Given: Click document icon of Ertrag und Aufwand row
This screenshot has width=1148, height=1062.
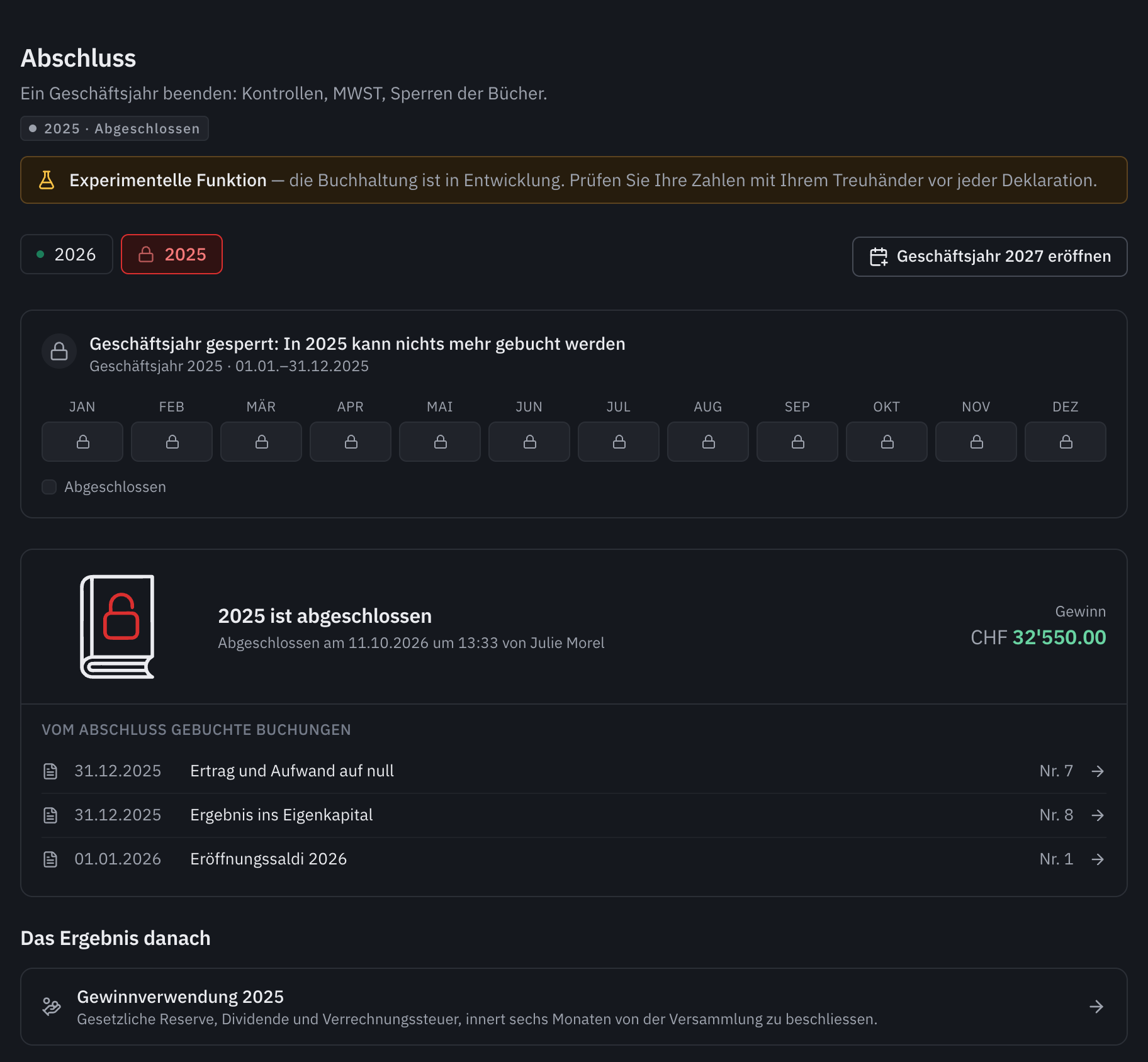Looking at the screenshot, I should pos(50,771).
